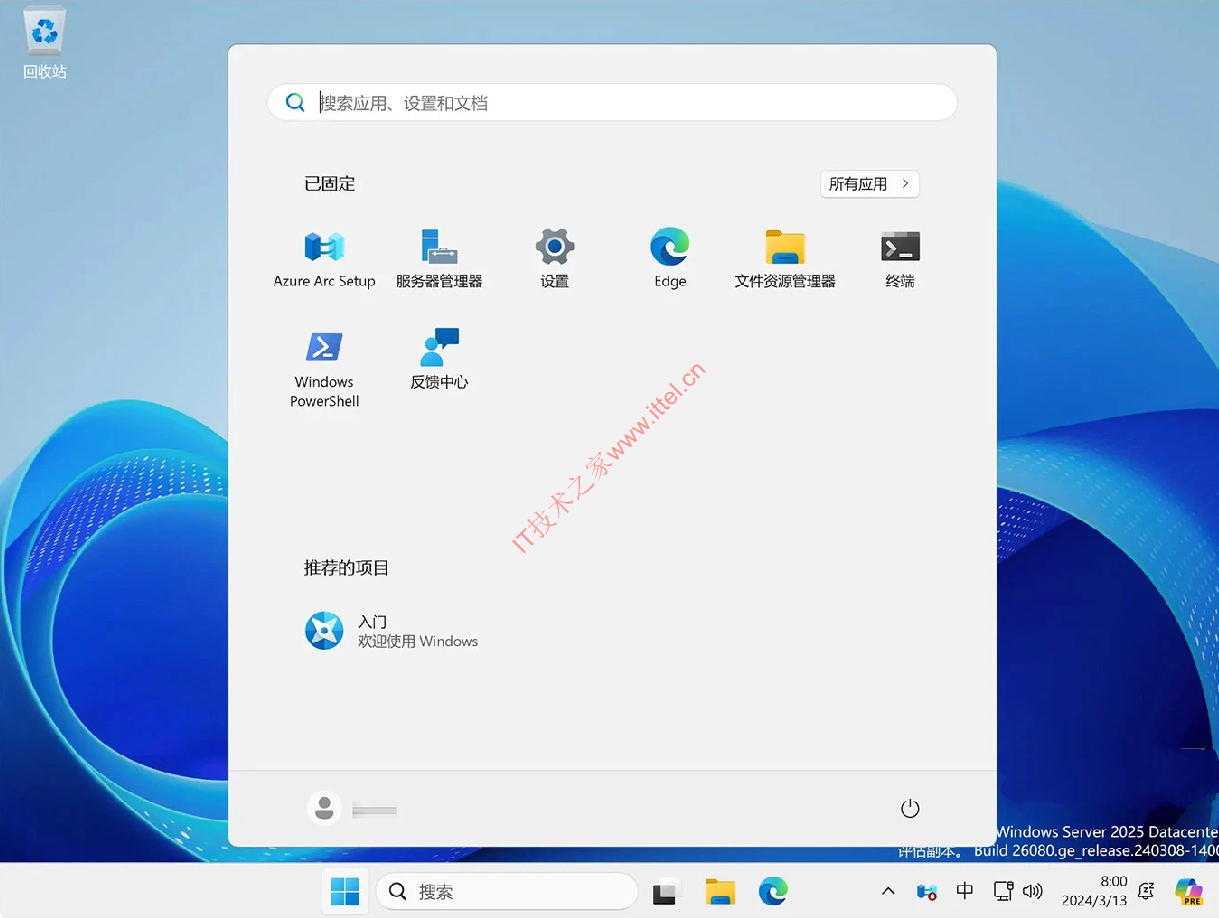The width and height of the screenshot is (1219, 918).
Task: Launch Edge from the taskbar
Action: 773,891
